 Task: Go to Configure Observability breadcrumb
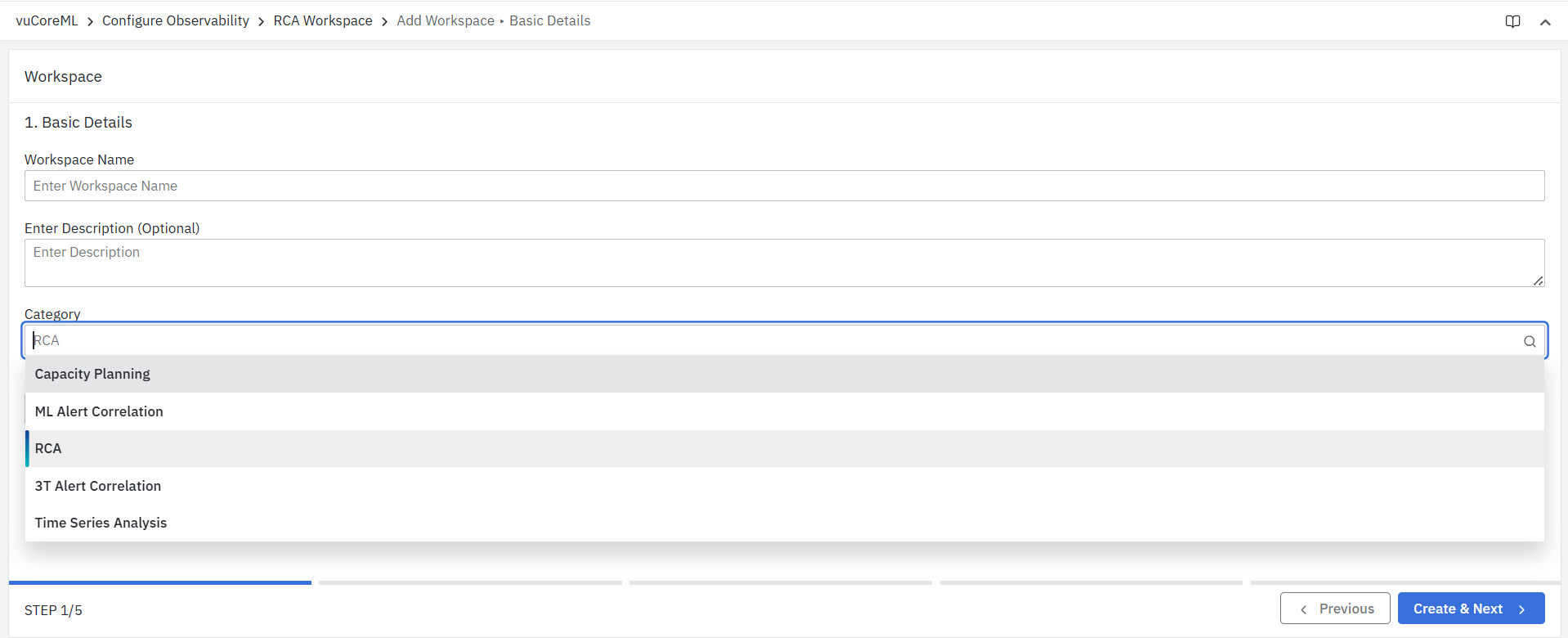(175, 20)
